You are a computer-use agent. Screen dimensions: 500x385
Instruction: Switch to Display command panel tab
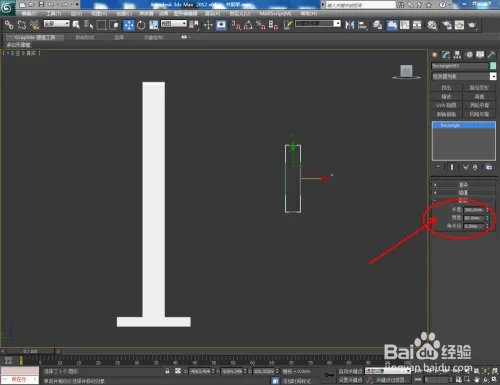(x=480, y=55)
